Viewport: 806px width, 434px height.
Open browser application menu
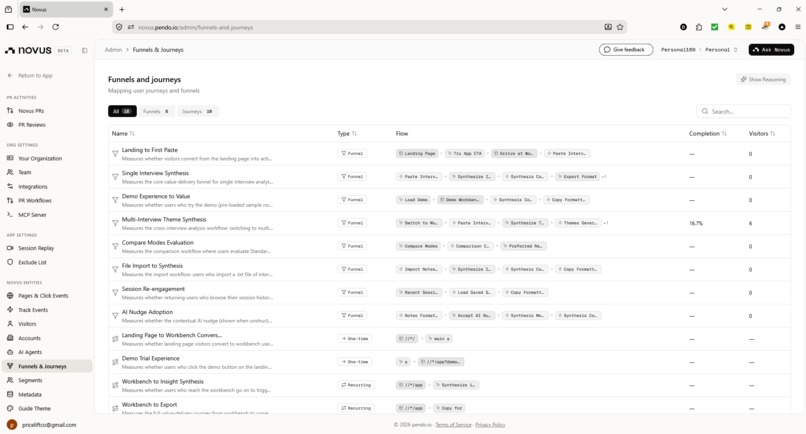pos(798,27)
